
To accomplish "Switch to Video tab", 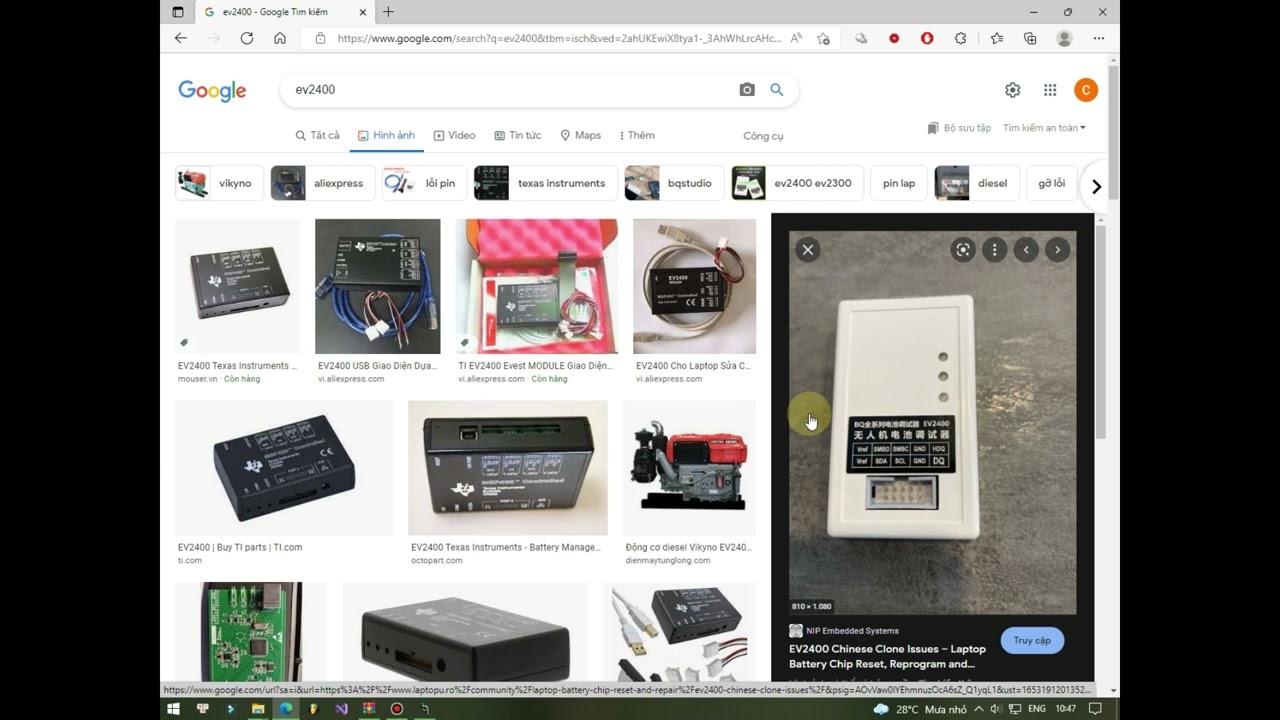I will (x=455, y=135).
